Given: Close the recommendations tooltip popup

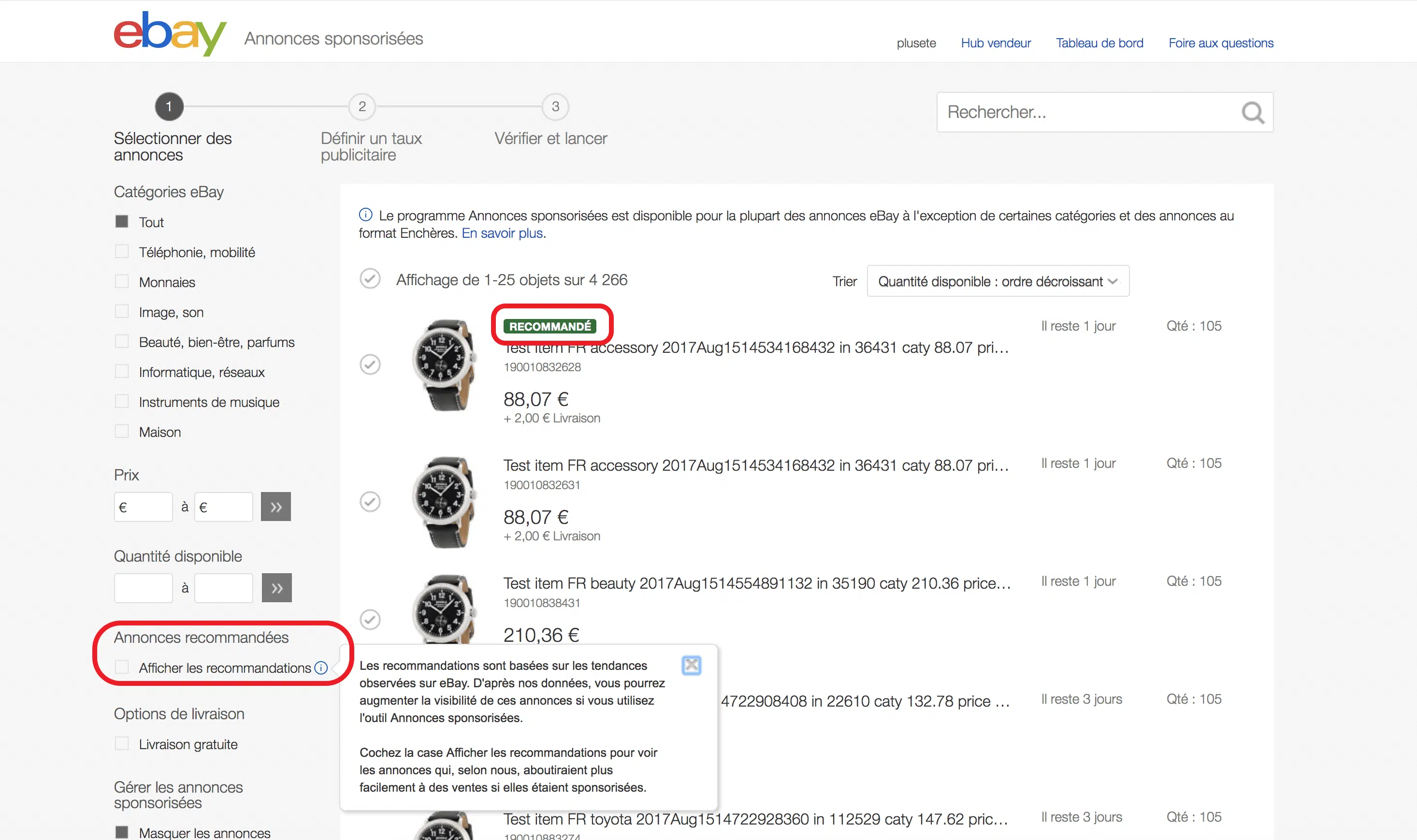Looking at the screenshot, I should [x=691, y=665].
